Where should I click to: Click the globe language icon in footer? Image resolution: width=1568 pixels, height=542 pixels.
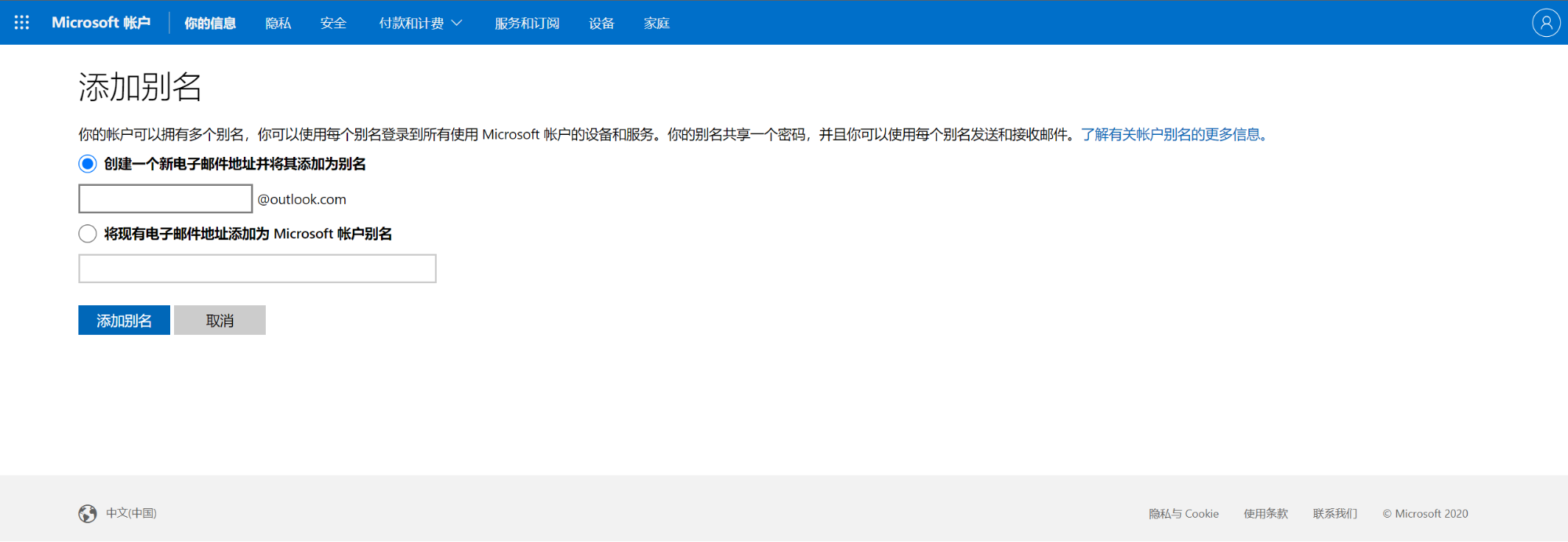88,513
